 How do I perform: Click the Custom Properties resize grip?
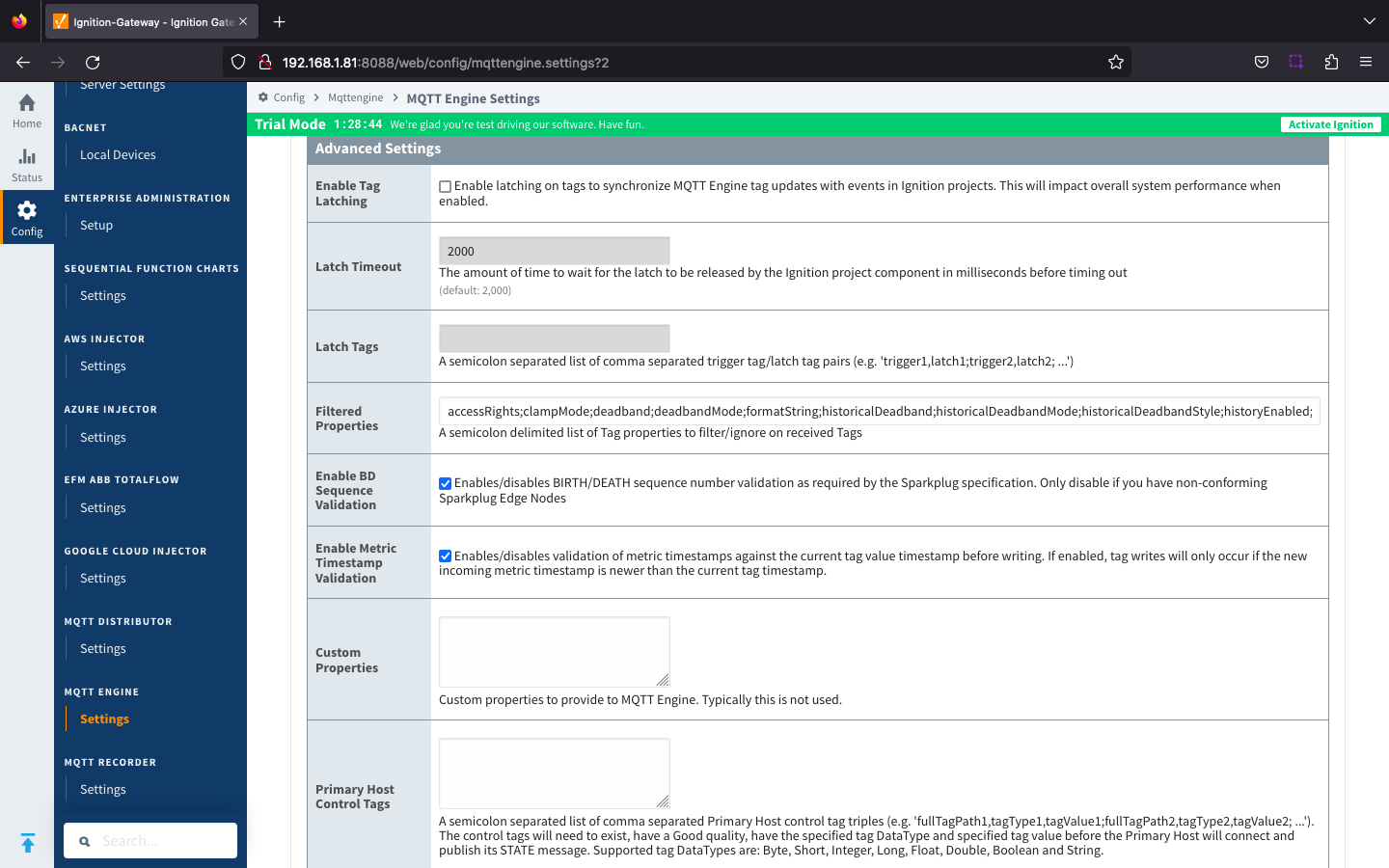(663, 680)
